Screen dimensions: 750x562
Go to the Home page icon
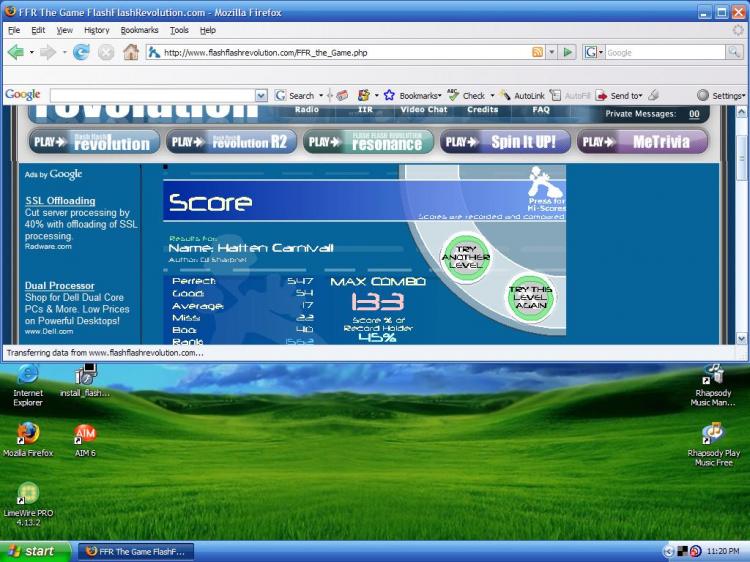[x=131, y=52]
